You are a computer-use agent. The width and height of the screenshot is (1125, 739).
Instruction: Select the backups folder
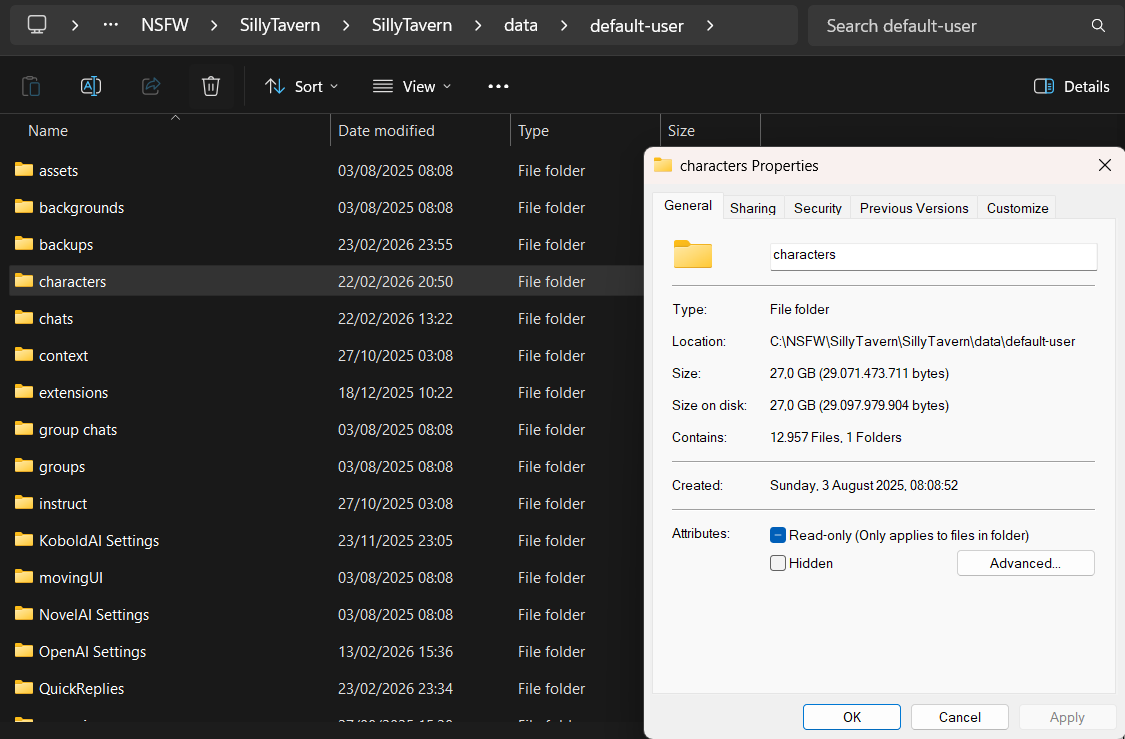point(66,245)
